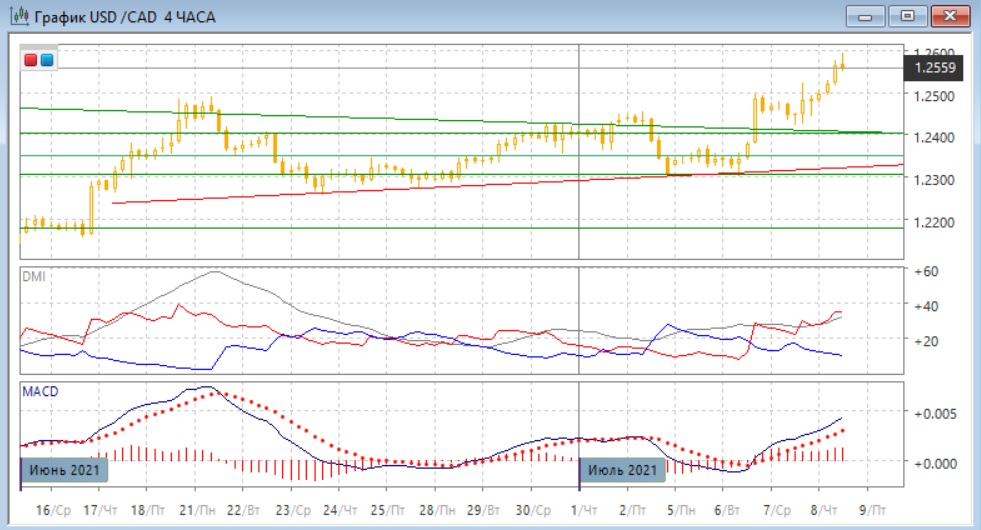Click the 16/Ср date on time axis
Viewport: 981px width, 530px height.
pos(57,509)
